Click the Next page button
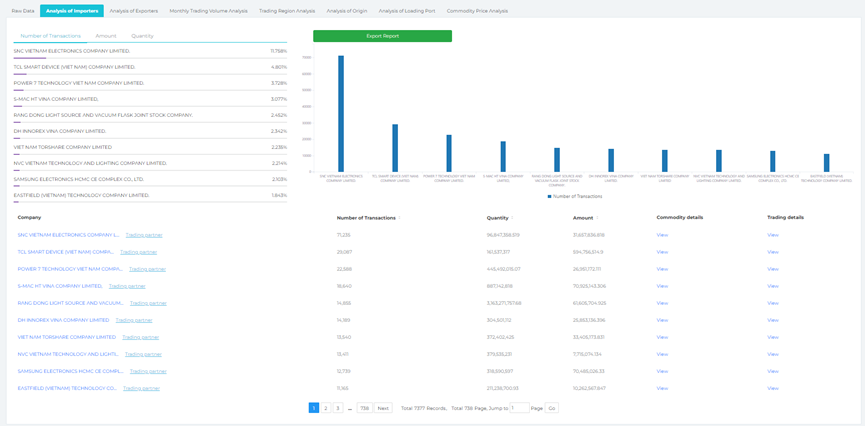The height and width of the screenshot is (426, 865). pos(383,408)
